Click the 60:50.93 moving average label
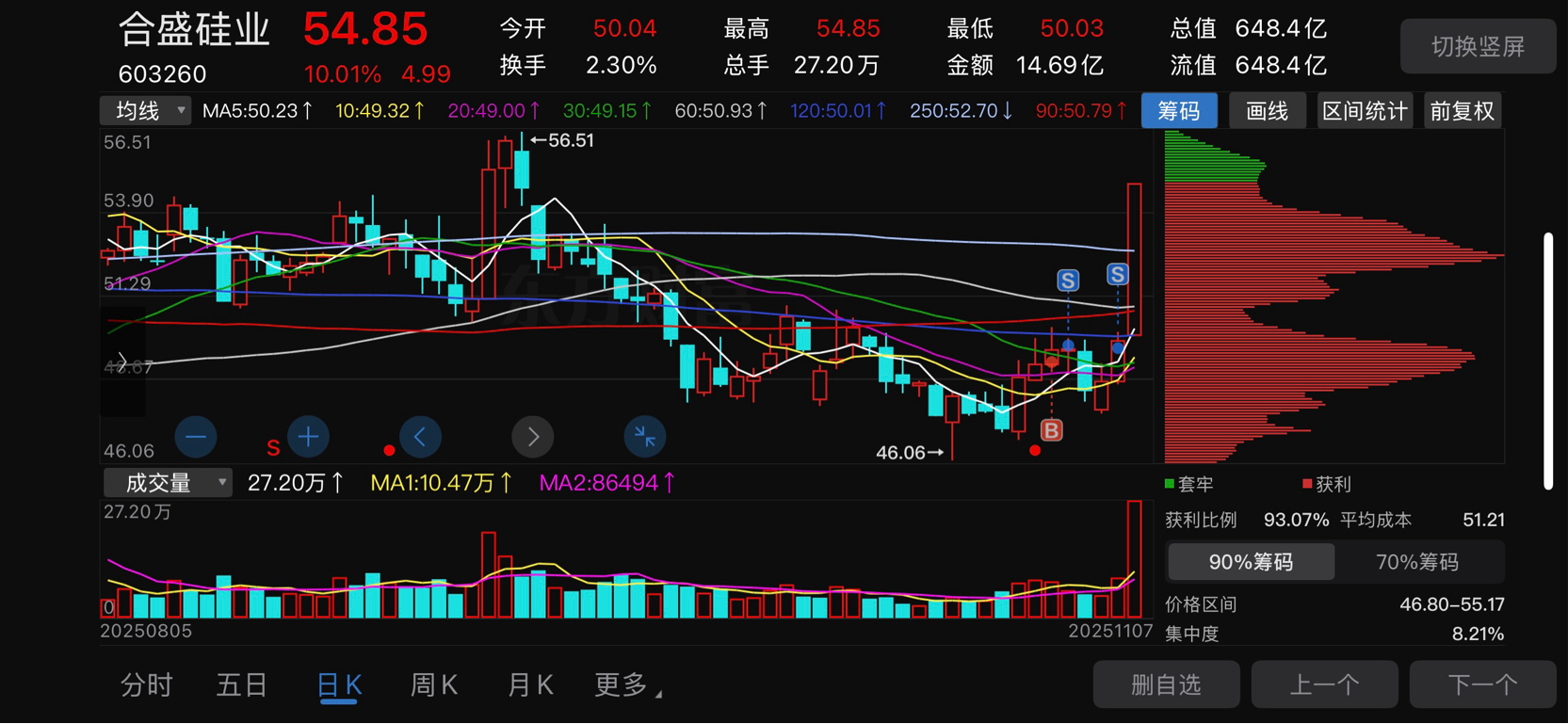The width and height of the screenshot is (1568, 724). pyautogui.click(x=720, y=111)
